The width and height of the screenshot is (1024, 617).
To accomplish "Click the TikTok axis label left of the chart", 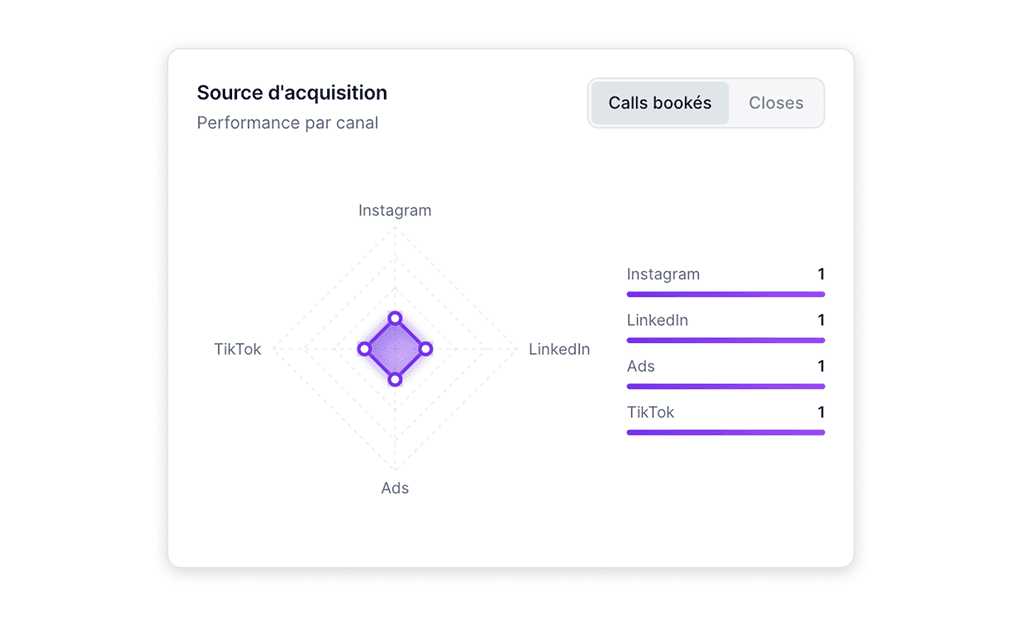I will tap(237, 349).
